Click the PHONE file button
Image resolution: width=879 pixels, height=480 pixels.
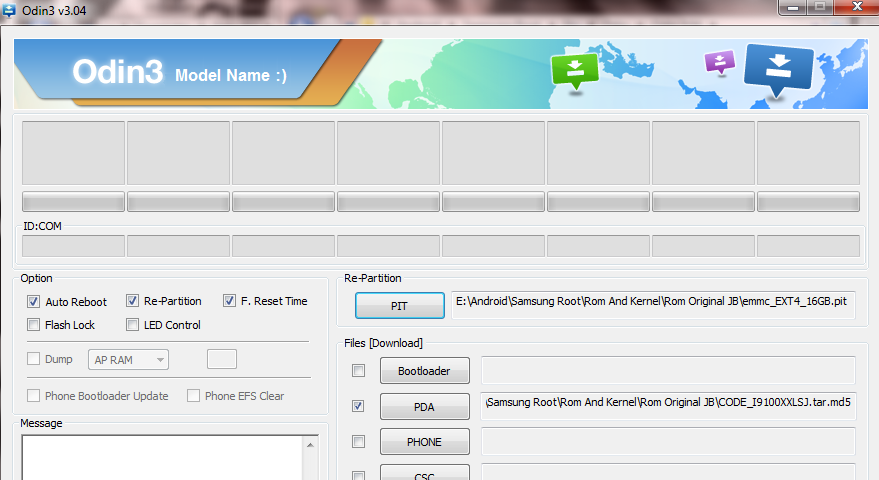424,442
